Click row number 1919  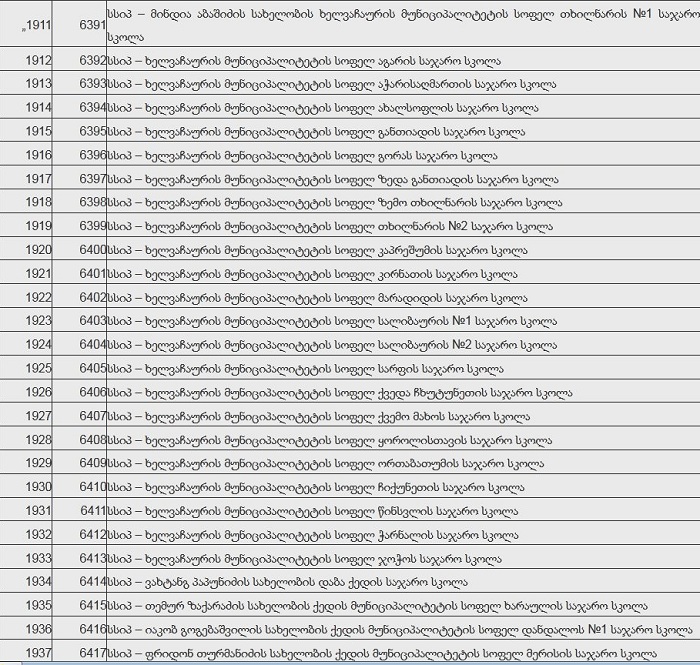38,226
